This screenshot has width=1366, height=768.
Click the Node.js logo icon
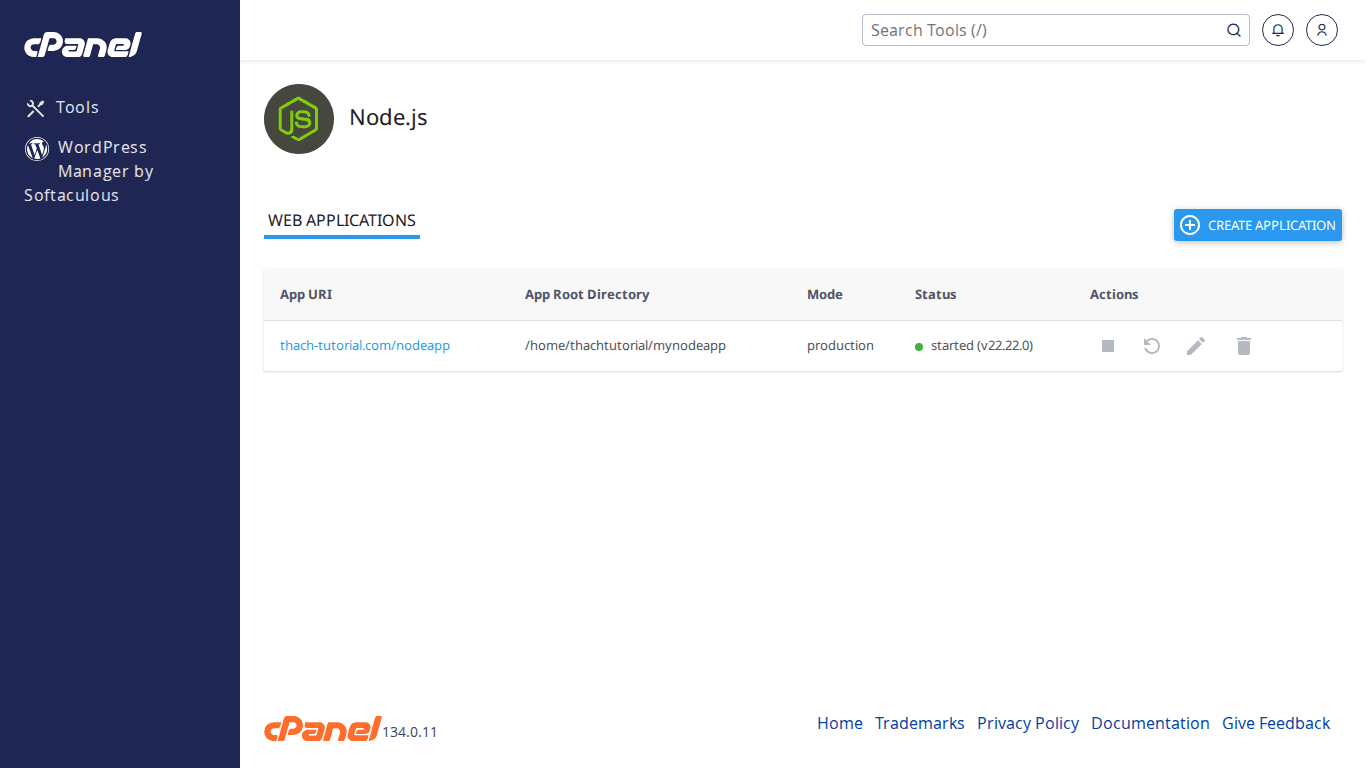pyautogui.click(x=299, y=119)
